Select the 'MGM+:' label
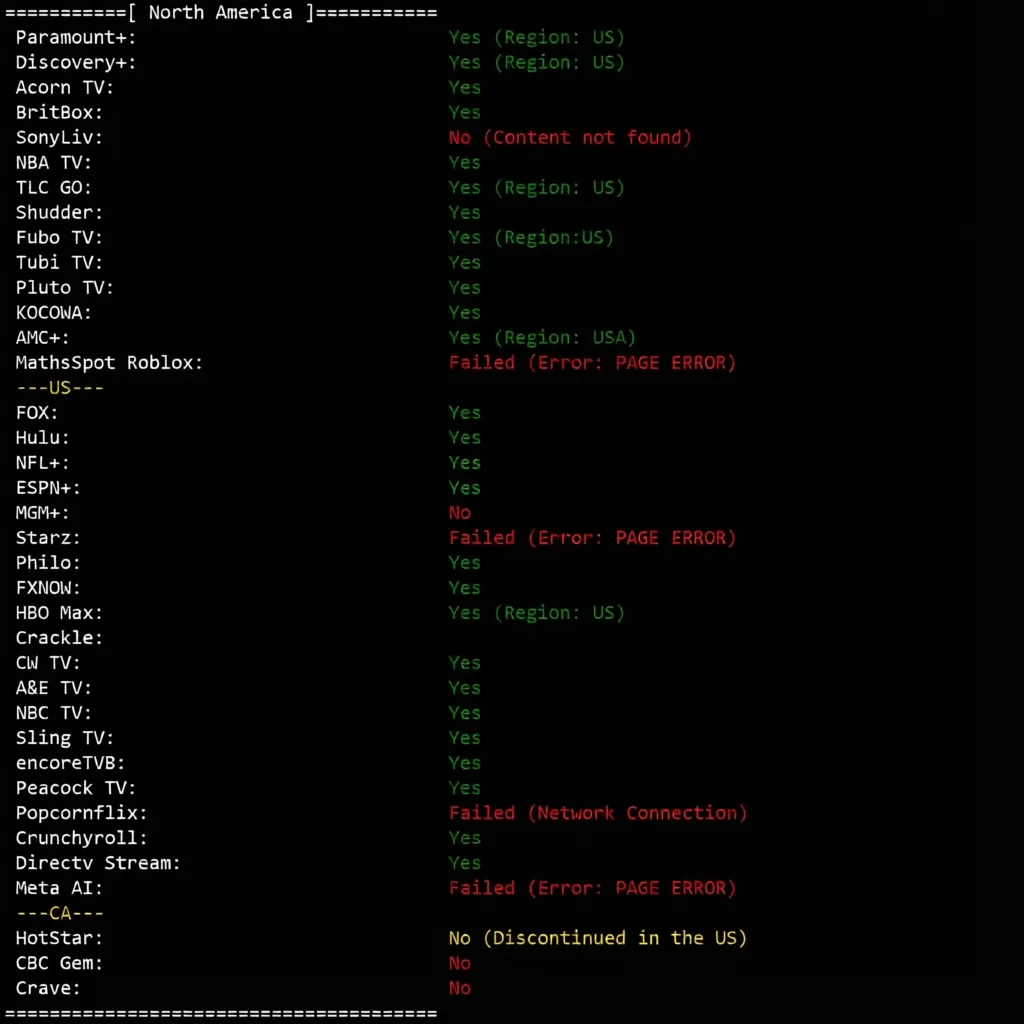The image size is (1024, 1024). coord(42,513)
